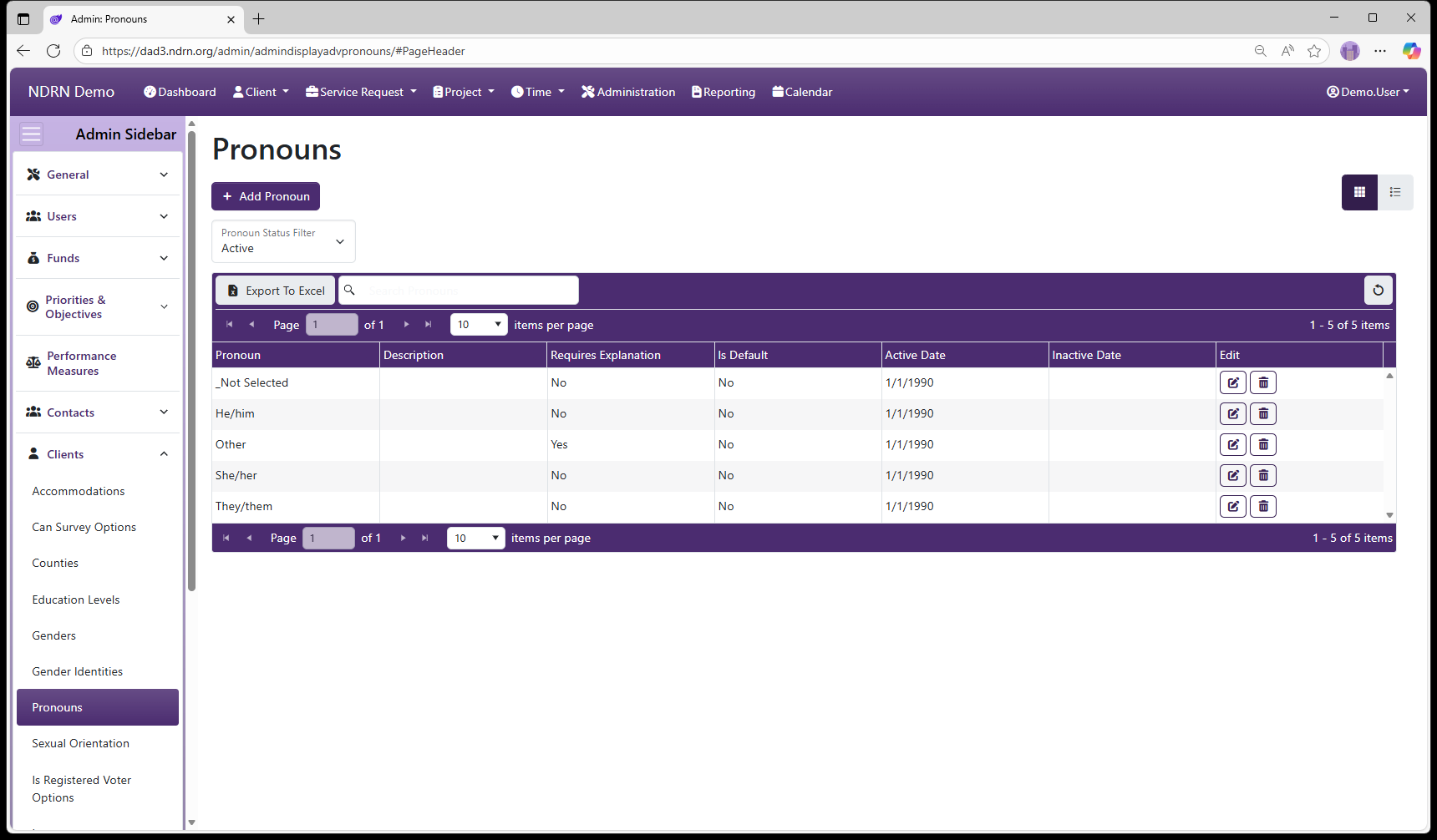Edit the _Not Selected pronoun row
The image size is (1437, 840).
pyautogui.click(x=1232, y=382)
